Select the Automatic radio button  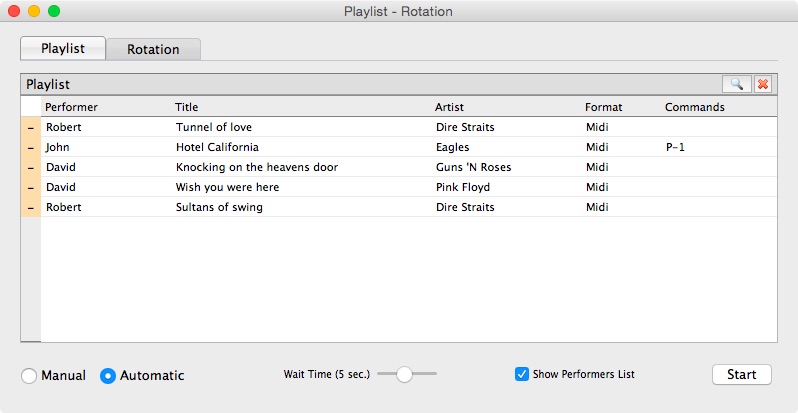108,376
